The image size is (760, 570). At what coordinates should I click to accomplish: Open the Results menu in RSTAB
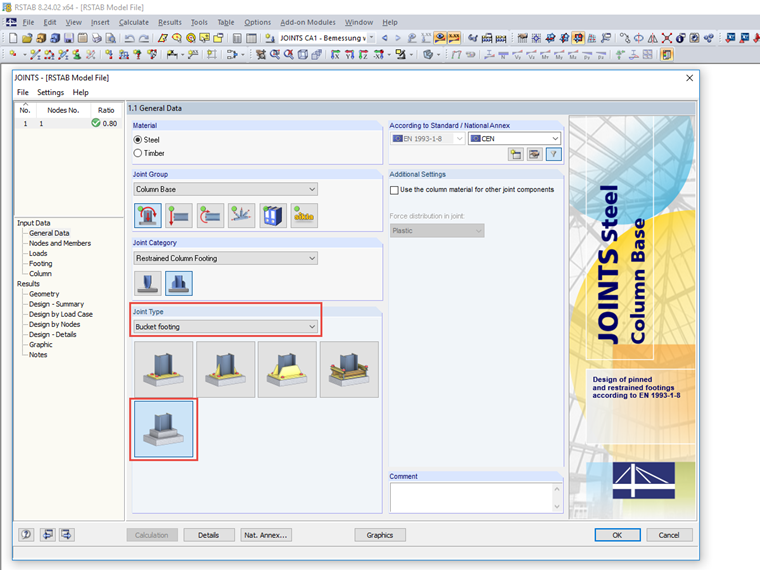(x=170, y=22)
